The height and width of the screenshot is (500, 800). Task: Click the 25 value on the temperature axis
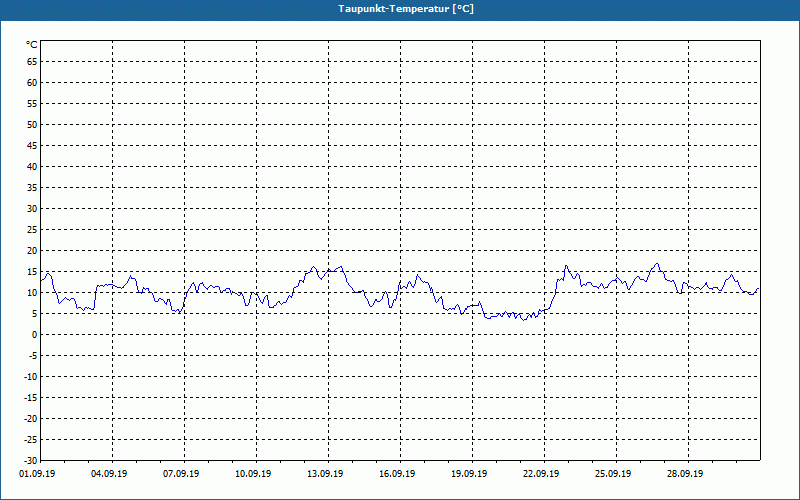click(32, 230)
